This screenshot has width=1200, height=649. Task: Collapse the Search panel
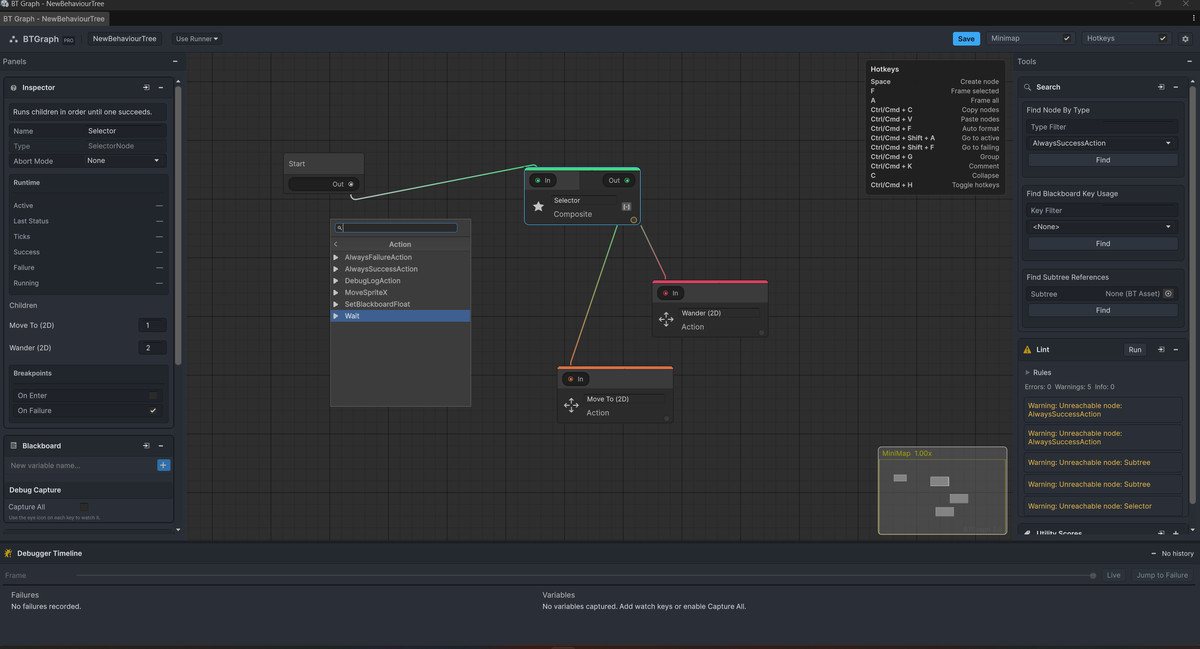pyautogui.click(x=1176, y=87)
